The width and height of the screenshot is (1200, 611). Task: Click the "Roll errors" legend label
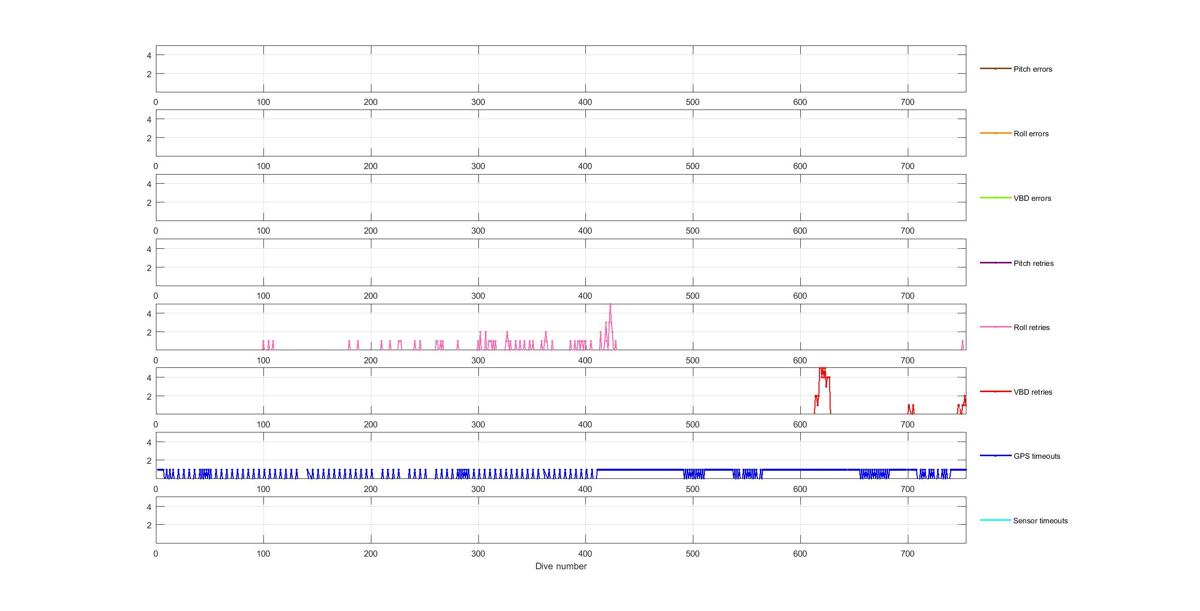pos(1031,134)
